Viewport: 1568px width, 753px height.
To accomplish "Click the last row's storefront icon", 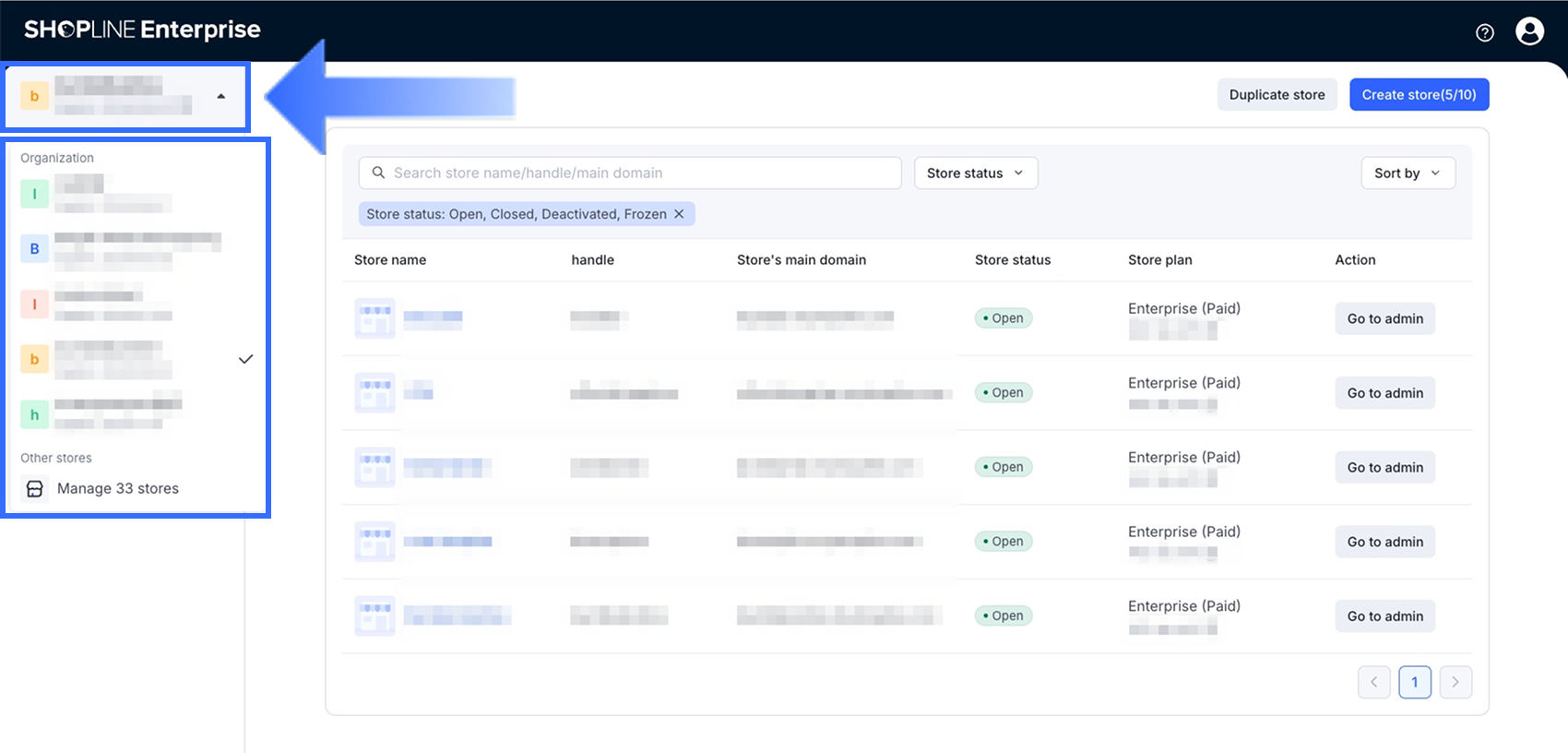I will (374, 616).
